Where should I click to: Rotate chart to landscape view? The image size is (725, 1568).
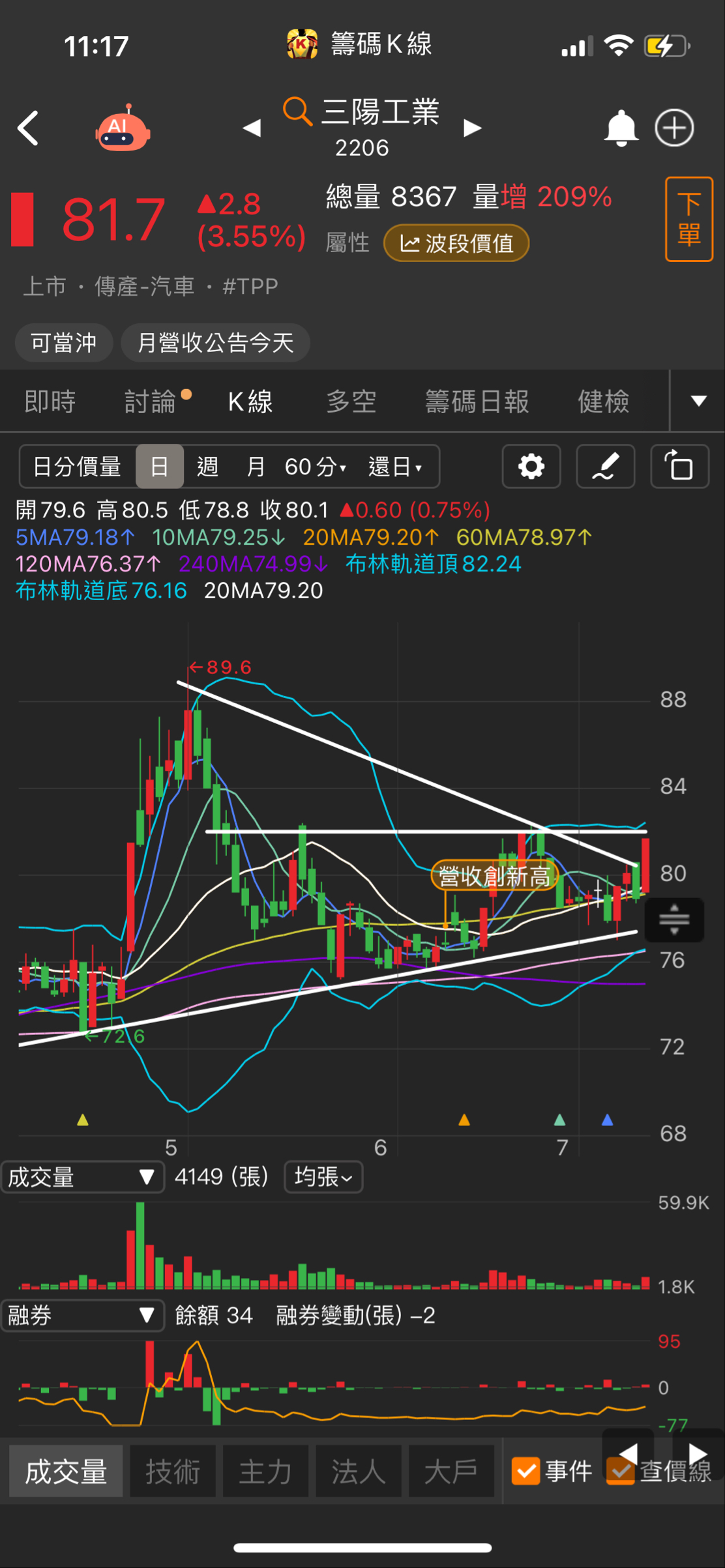click(680, 467)
